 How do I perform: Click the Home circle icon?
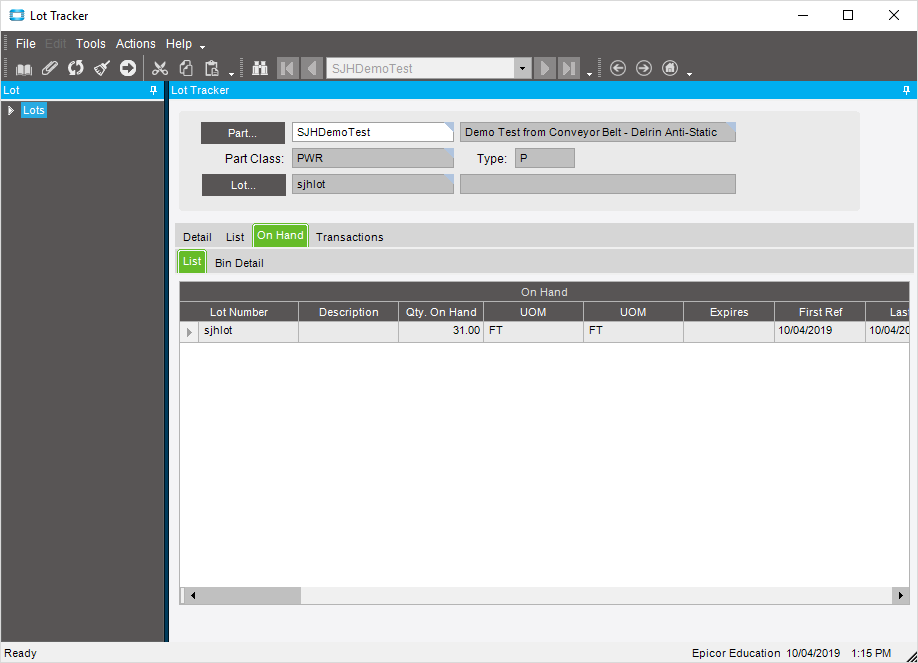pyautogui.click(x=670, y=69)
